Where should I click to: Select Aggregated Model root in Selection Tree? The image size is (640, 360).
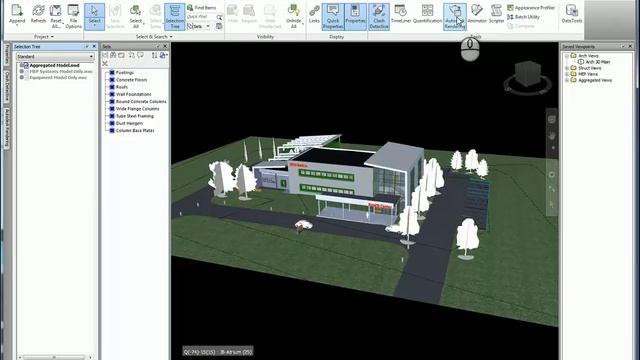[x=54, y=65]
